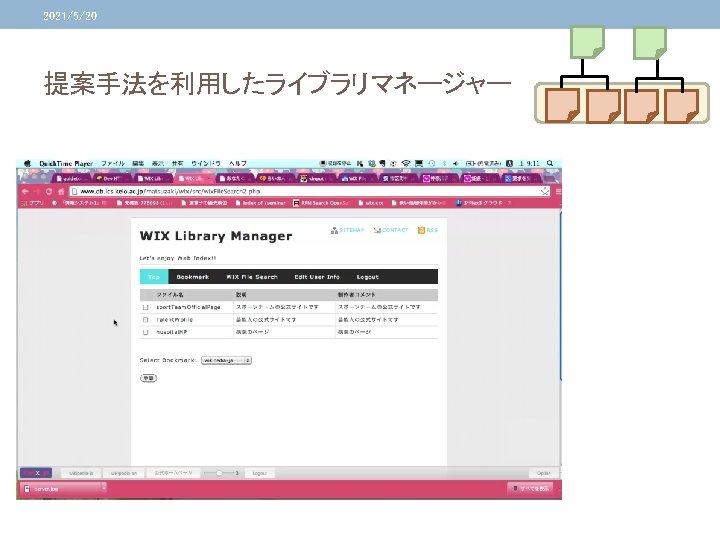This screenshot has width=720, height=540.
Task: Click the hospitalHP file name
Action: coord(172,332)
